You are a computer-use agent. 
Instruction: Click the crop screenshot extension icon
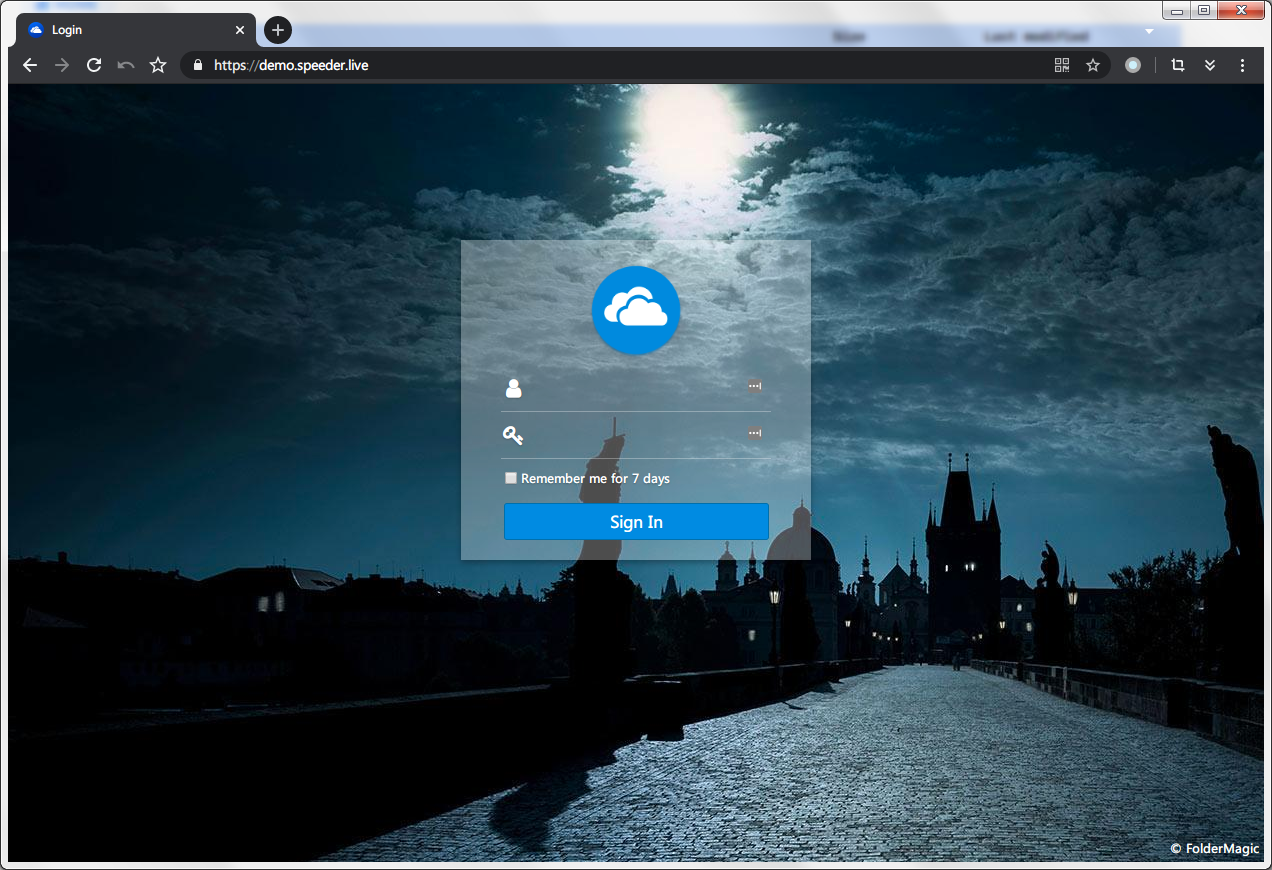1177,65
